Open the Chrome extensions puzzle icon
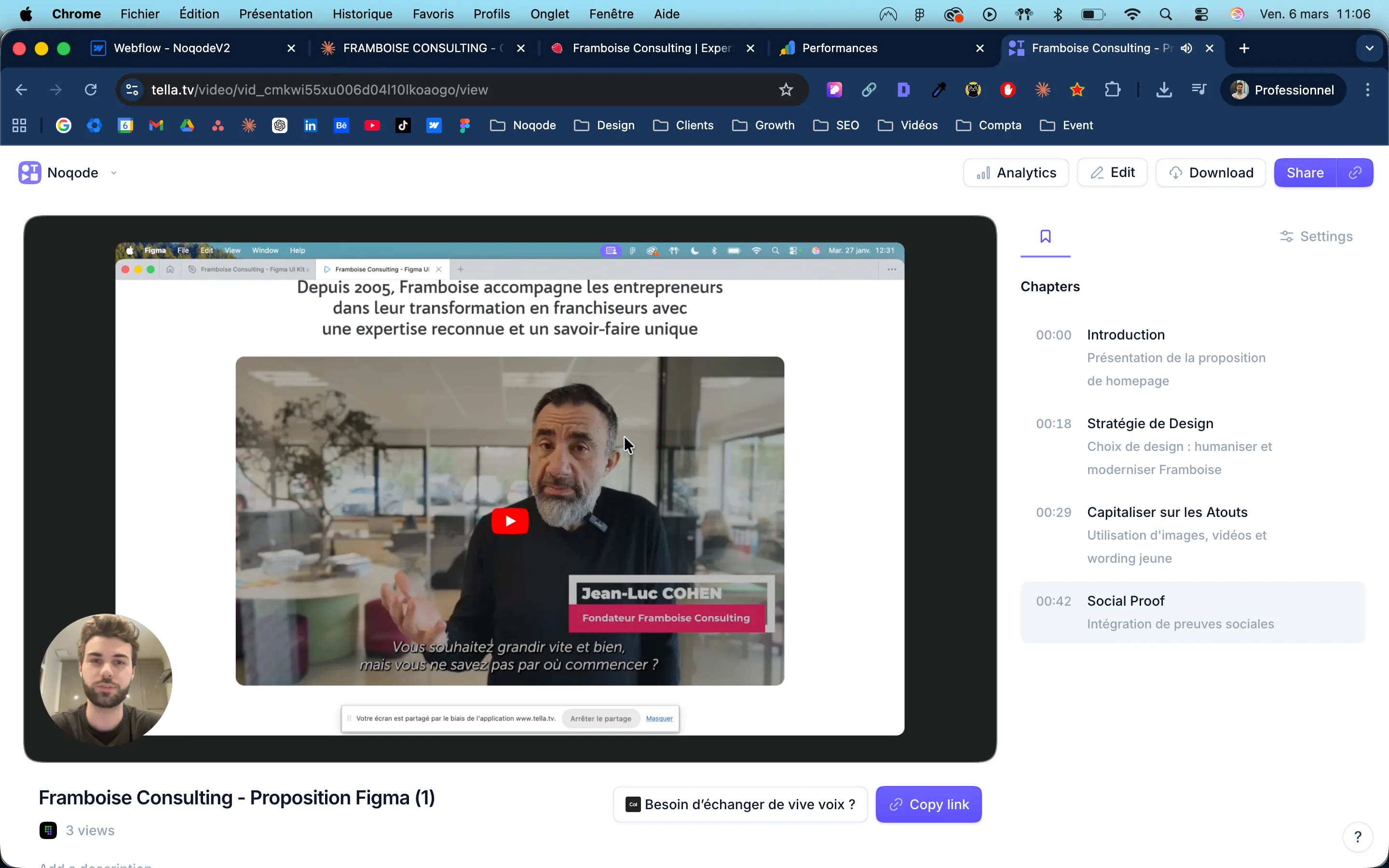Viewport: 1389px width, 868px height. click(1112, 90)
